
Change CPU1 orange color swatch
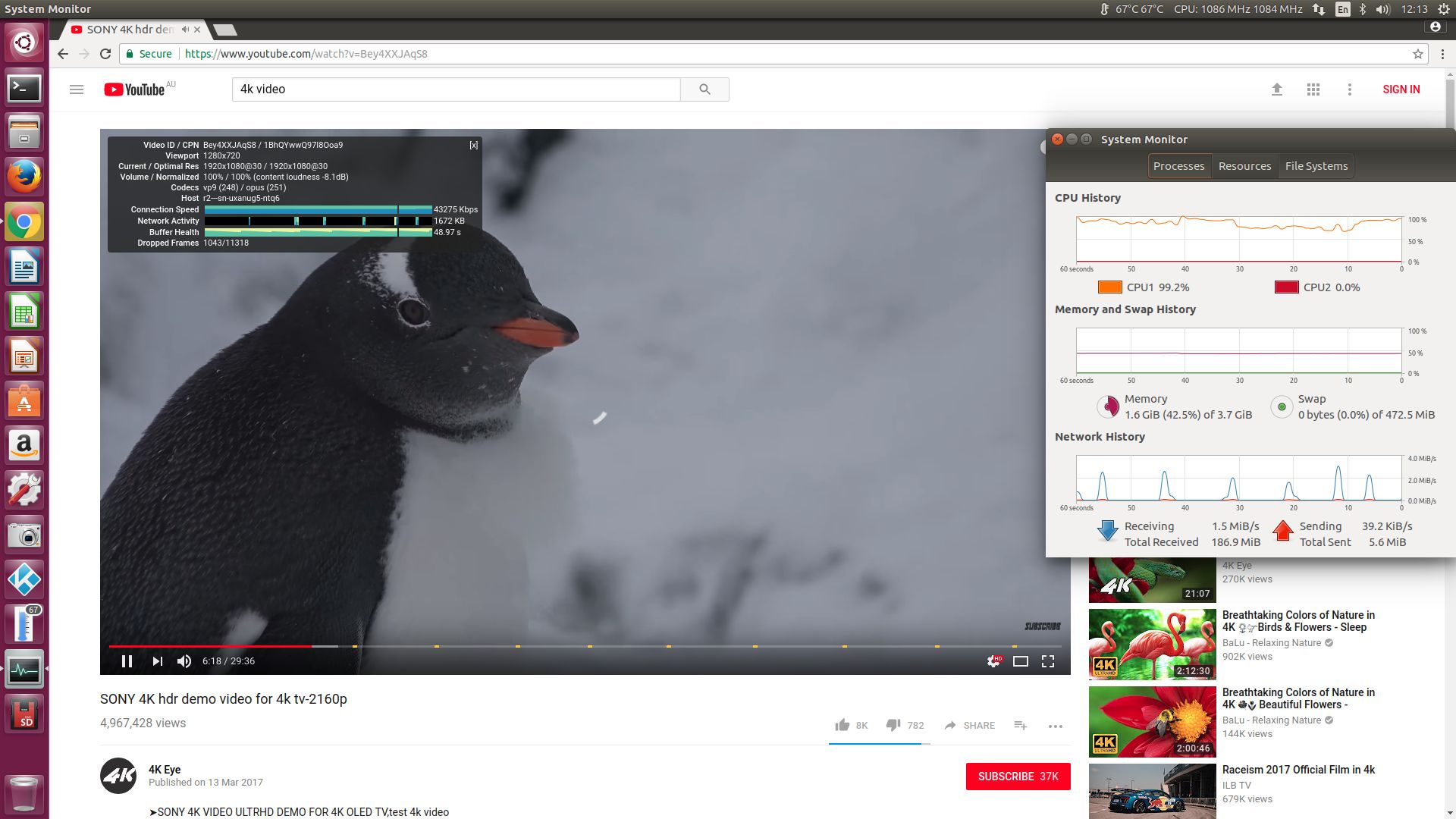(1109, 287)
